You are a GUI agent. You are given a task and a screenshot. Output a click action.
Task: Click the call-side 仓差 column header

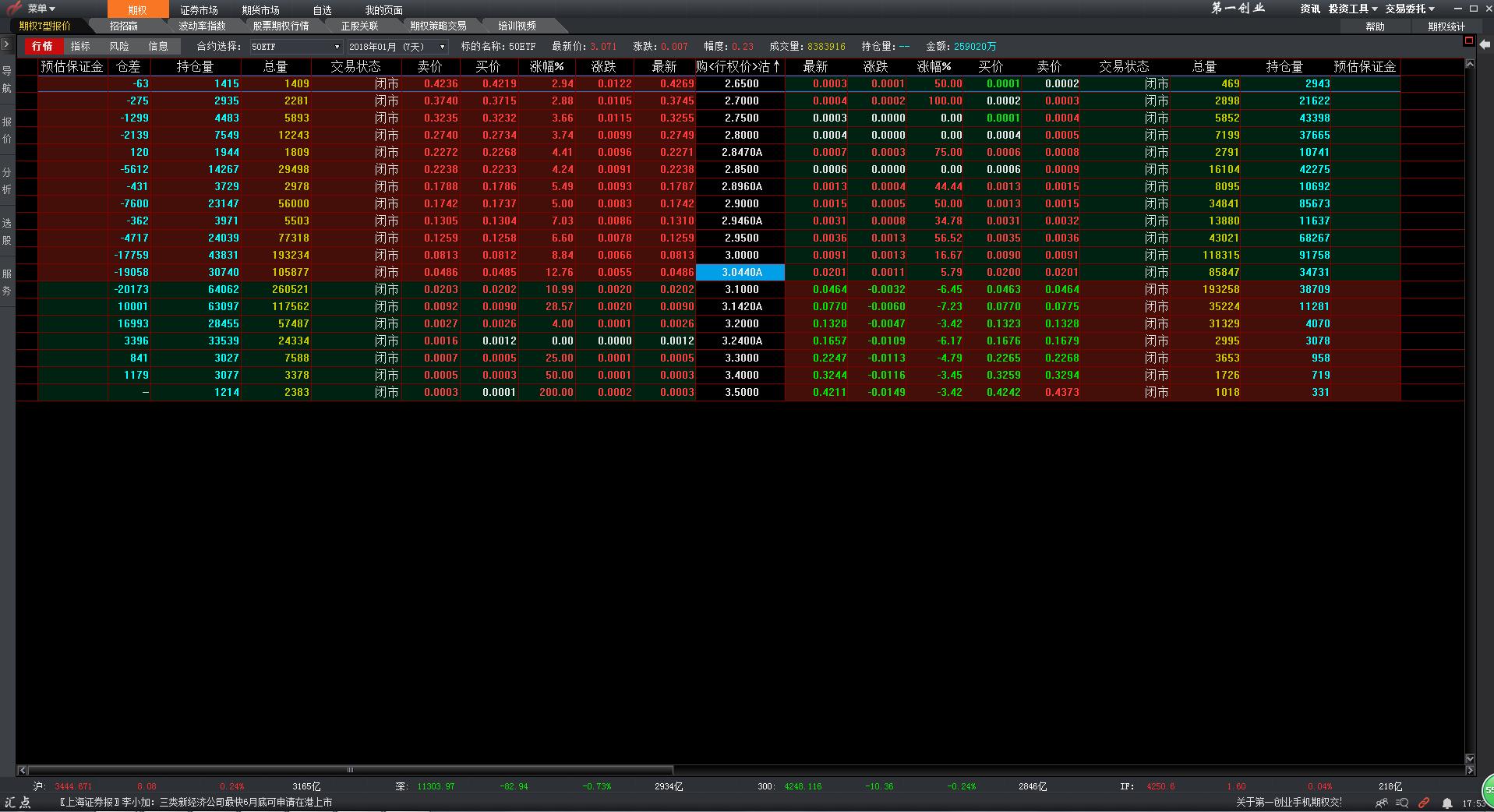click(x=129, y=67)
